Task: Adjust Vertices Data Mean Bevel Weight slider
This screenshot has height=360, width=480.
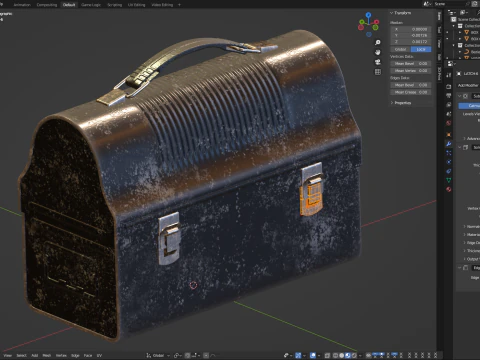Action: point(411,63)
